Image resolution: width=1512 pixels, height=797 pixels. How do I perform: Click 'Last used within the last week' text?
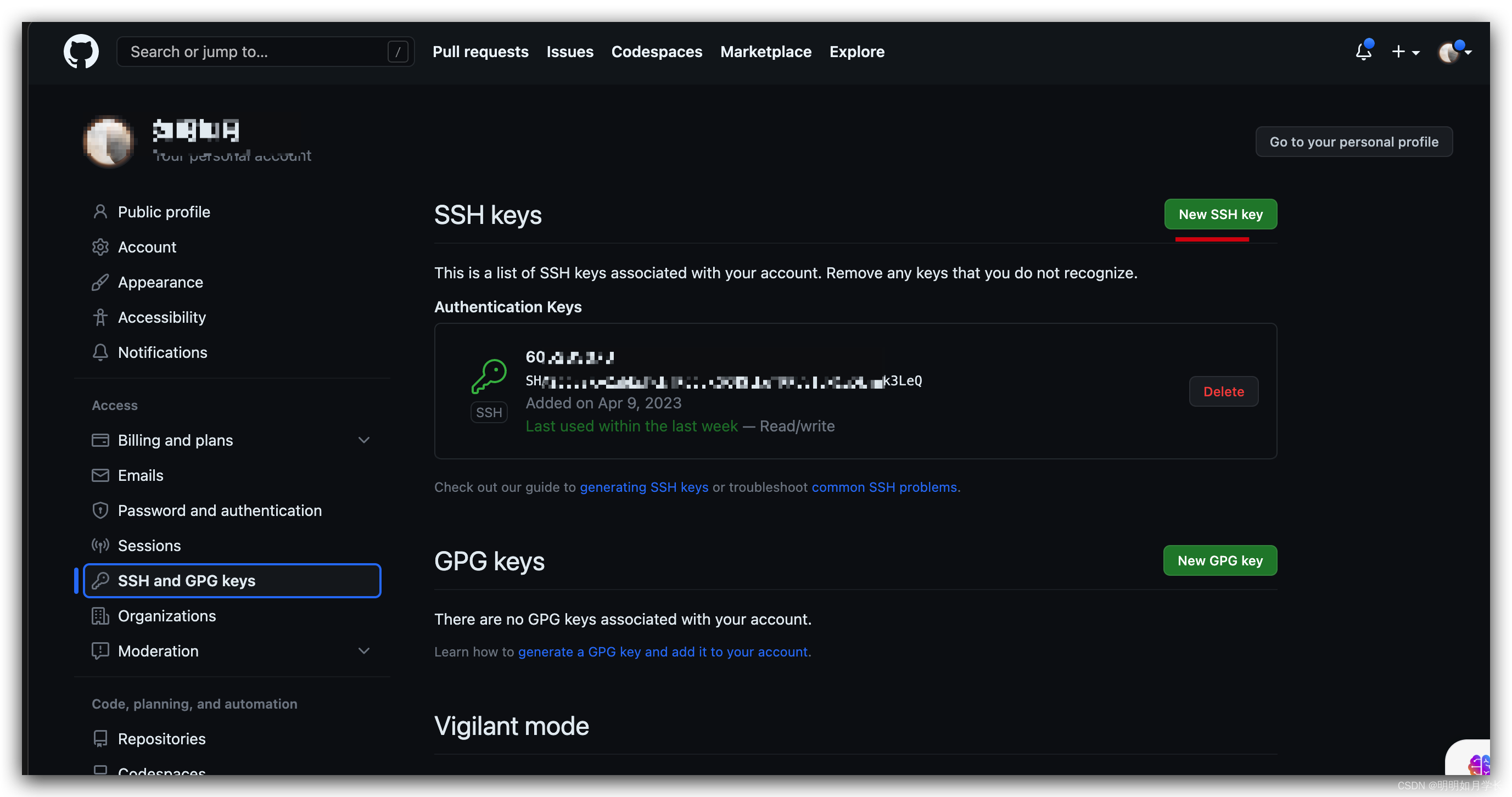pyautogui.click(x=631, y=426)
